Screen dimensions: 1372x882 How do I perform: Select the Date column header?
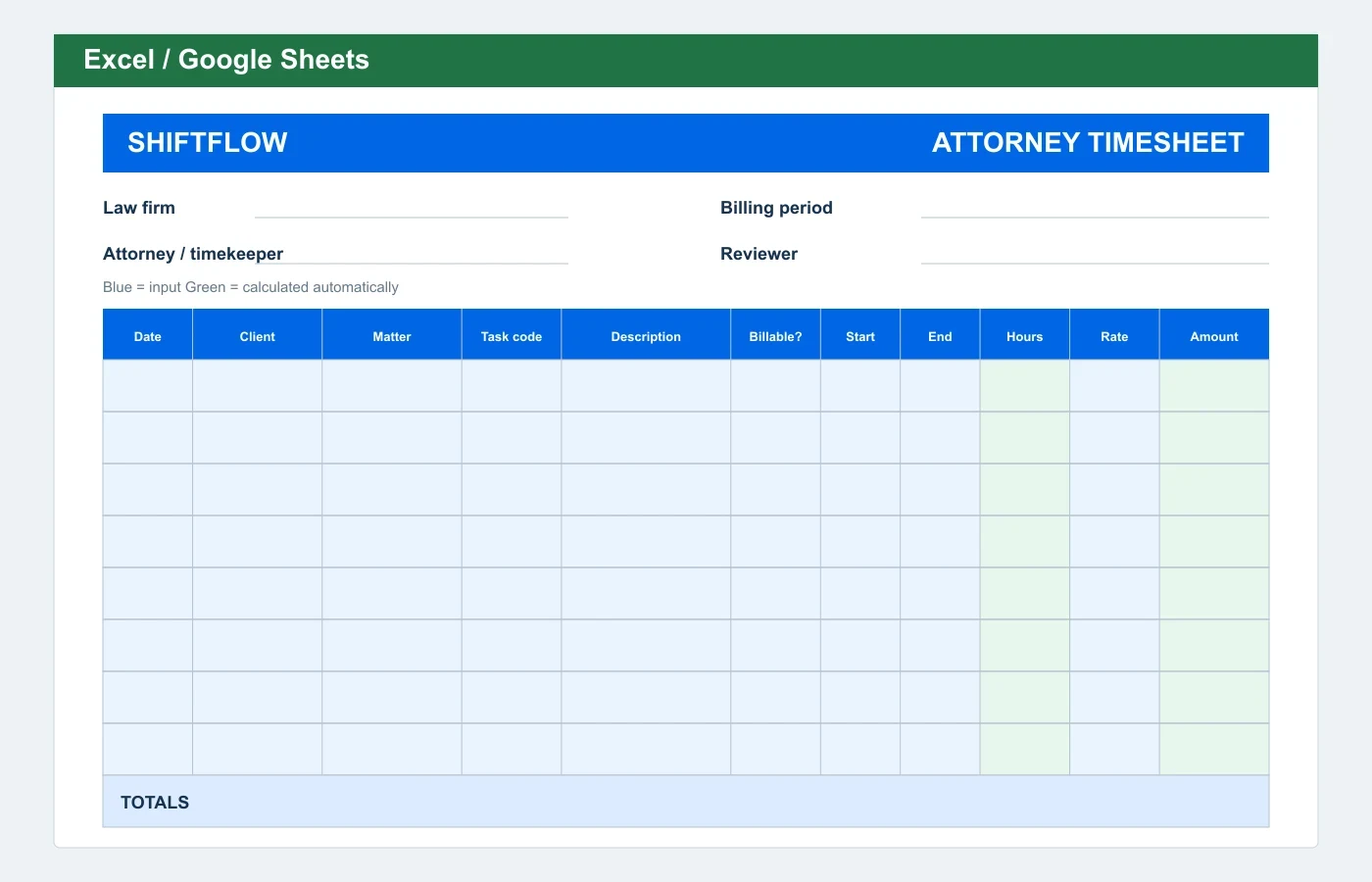point(148,335)
